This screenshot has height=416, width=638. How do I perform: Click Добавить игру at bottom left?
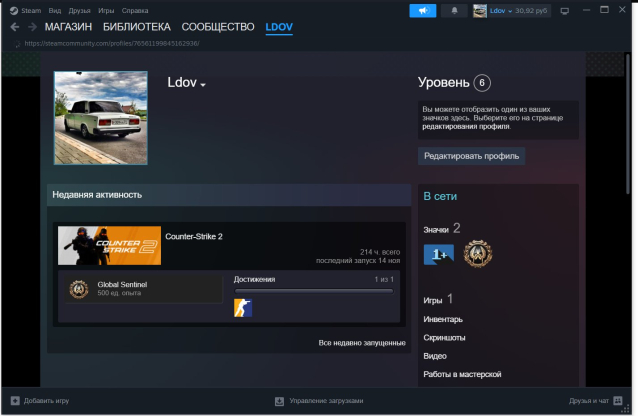[40, 400]
